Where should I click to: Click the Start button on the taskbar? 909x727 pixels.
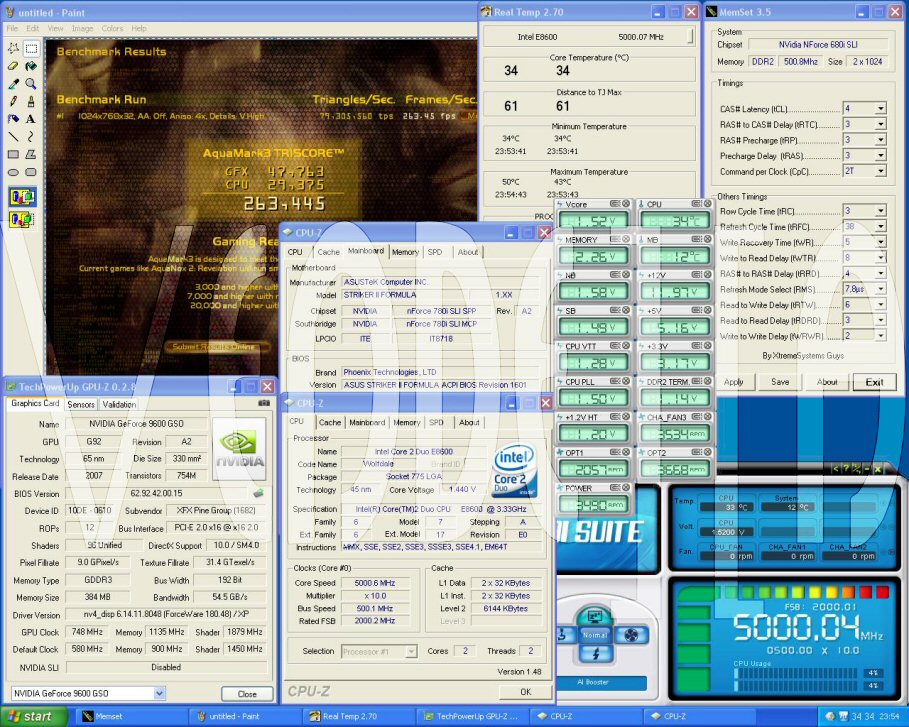tap(34, 717)
